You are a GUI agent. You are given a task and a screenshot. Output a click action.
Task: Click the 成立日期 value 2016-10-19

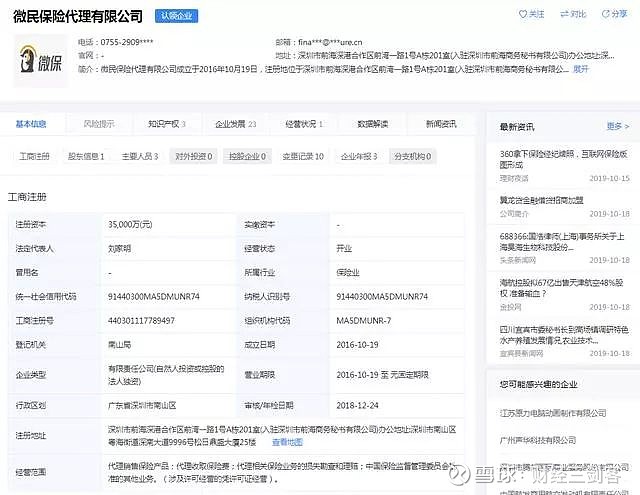[357, 345]
